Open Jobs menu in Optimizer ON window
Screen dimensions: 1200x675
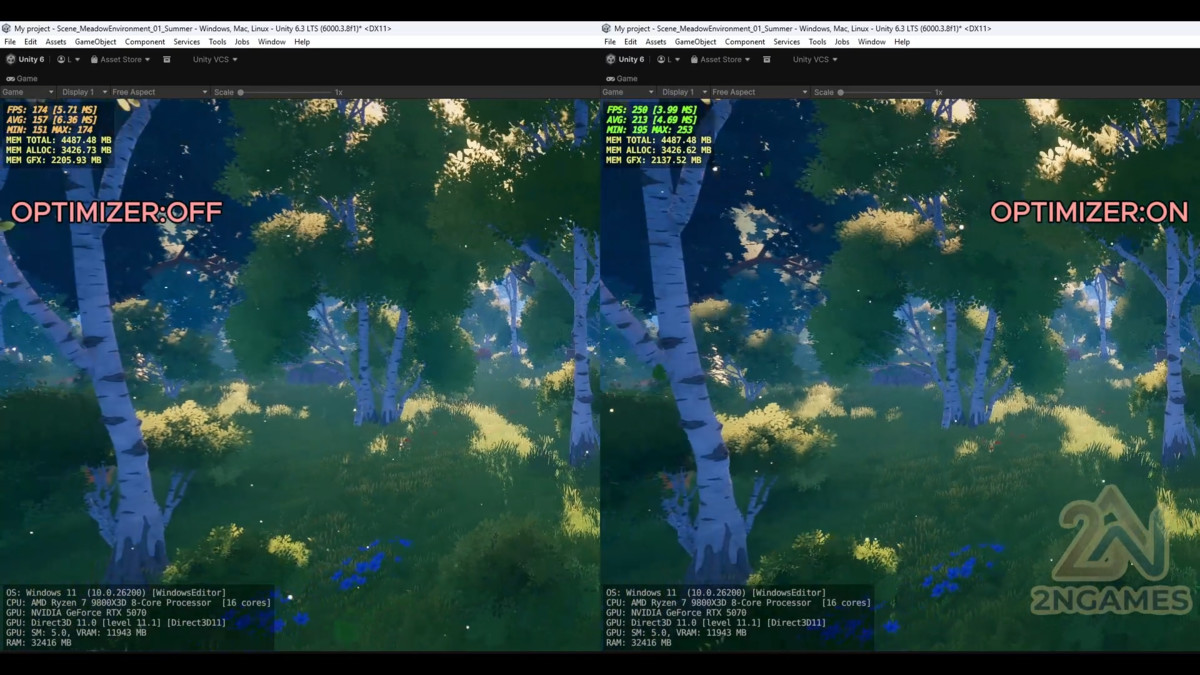[x=842, y=42]
